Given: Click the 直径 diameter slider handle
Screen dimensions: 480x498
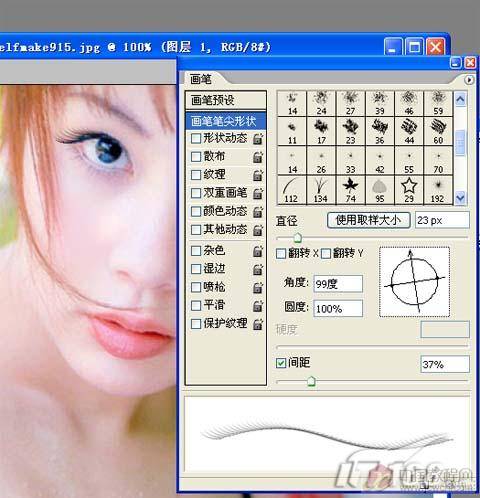Looking at the screenshot, I should [x=298, y=238].
